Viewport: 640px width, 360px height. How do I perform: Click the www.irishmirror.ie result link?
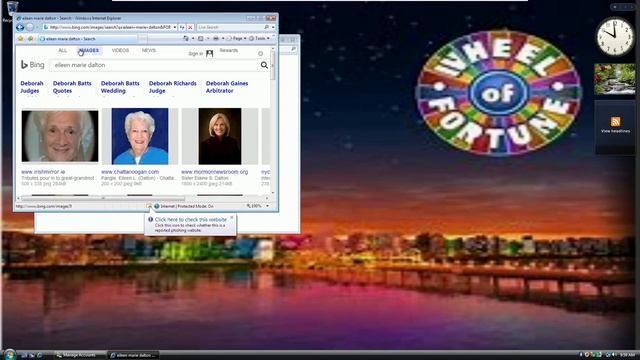pos(43,172)
